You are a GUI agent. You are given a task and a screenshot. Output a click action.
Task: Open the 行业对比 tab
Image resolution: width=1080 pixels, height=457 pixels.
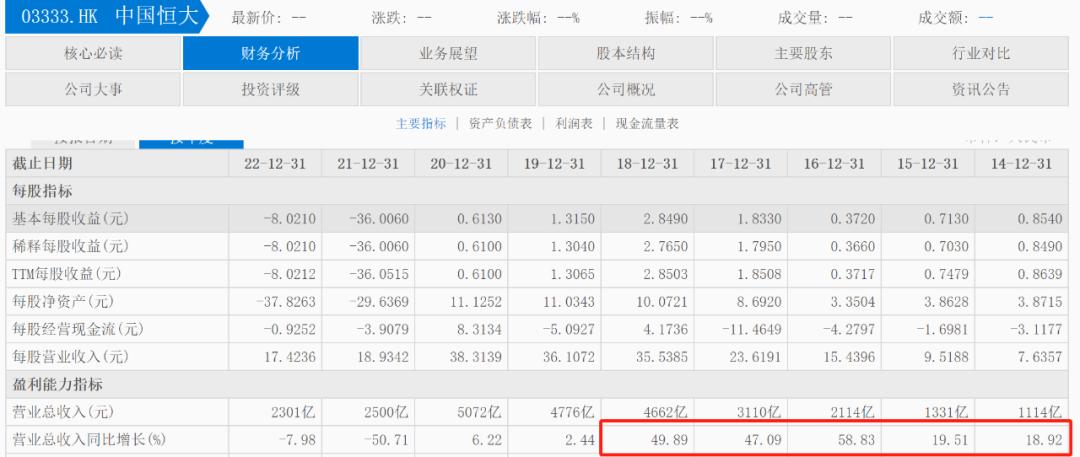pos(981,53)
